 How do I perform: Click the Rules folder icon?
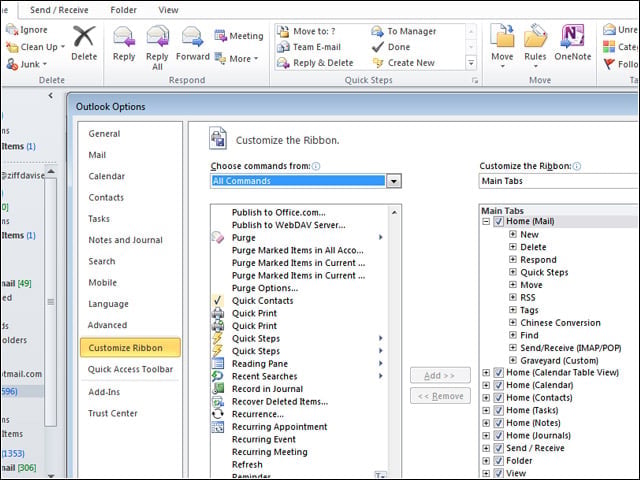tap(535, 36)
